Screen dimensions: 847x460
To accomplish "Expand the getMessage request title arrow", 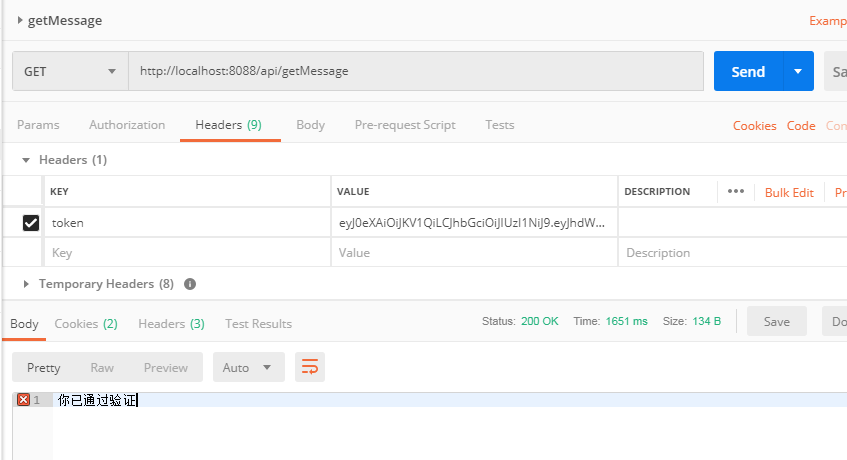I will tap(20, 21).
